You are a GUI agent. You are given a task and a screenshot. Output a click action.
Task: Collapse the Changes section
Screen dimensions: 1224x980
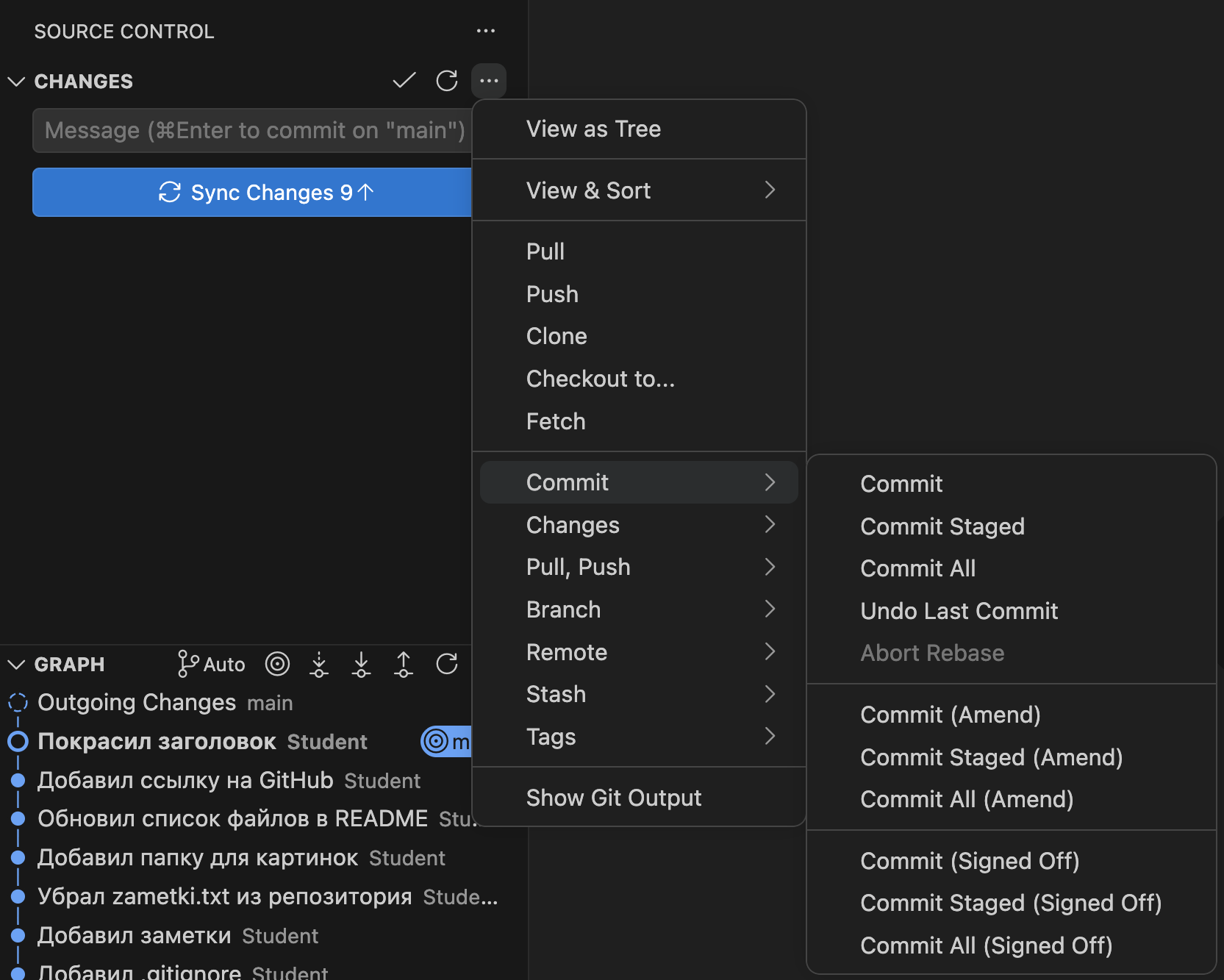pyautogui.click(x=16, y=82)
